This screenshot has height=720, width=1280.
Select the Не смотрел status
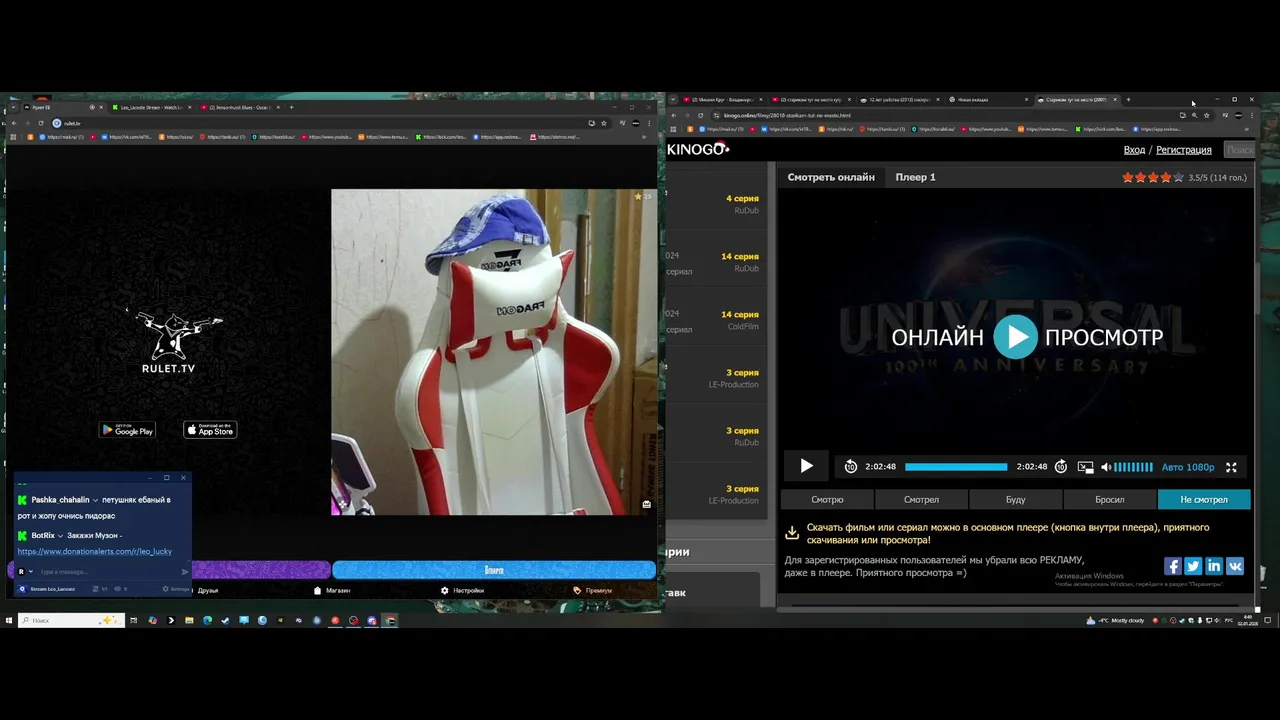[1204, 499]
